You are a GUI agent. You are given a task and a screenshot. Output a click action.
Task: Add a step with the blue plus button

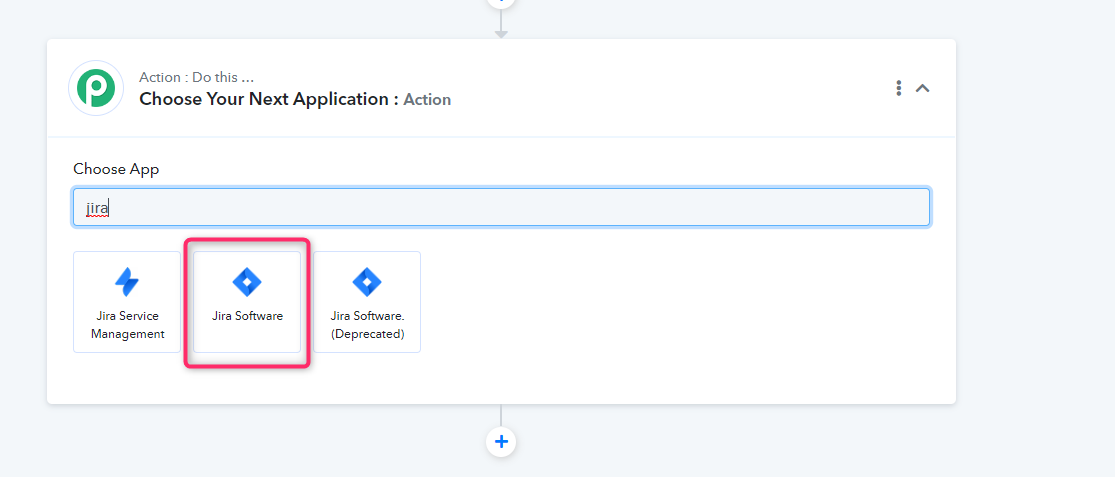(x=501, y=442)
